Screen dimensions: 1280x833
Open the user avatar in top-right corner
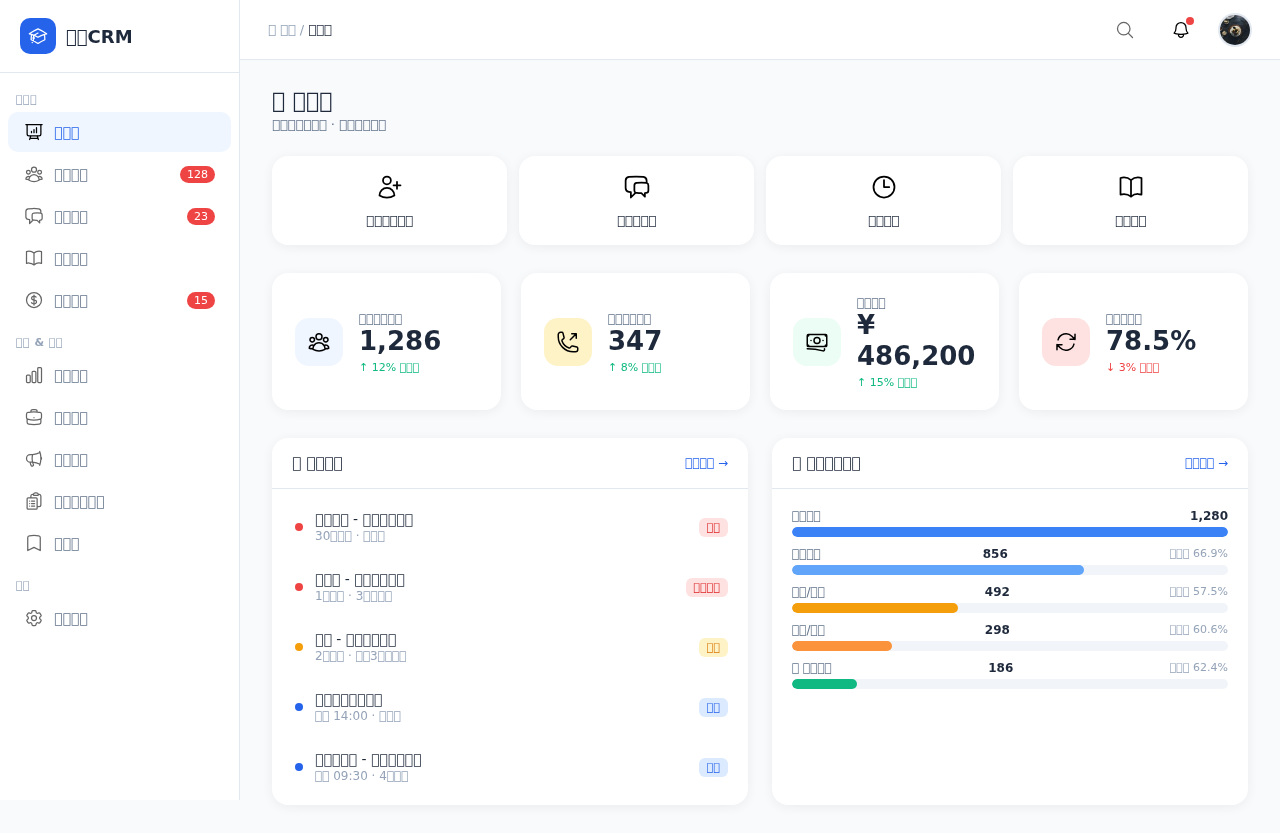[1235, 30]
